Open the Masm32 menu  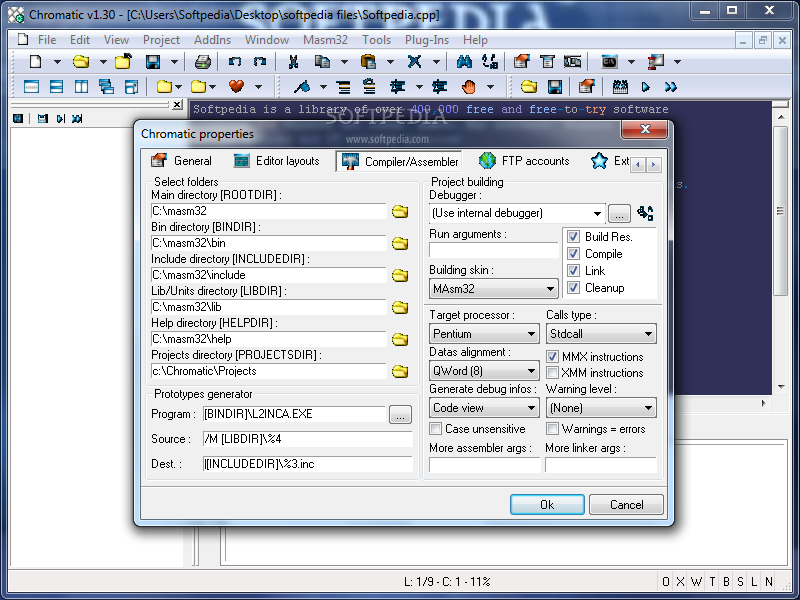pyautogui.click(x=325, y=40)
